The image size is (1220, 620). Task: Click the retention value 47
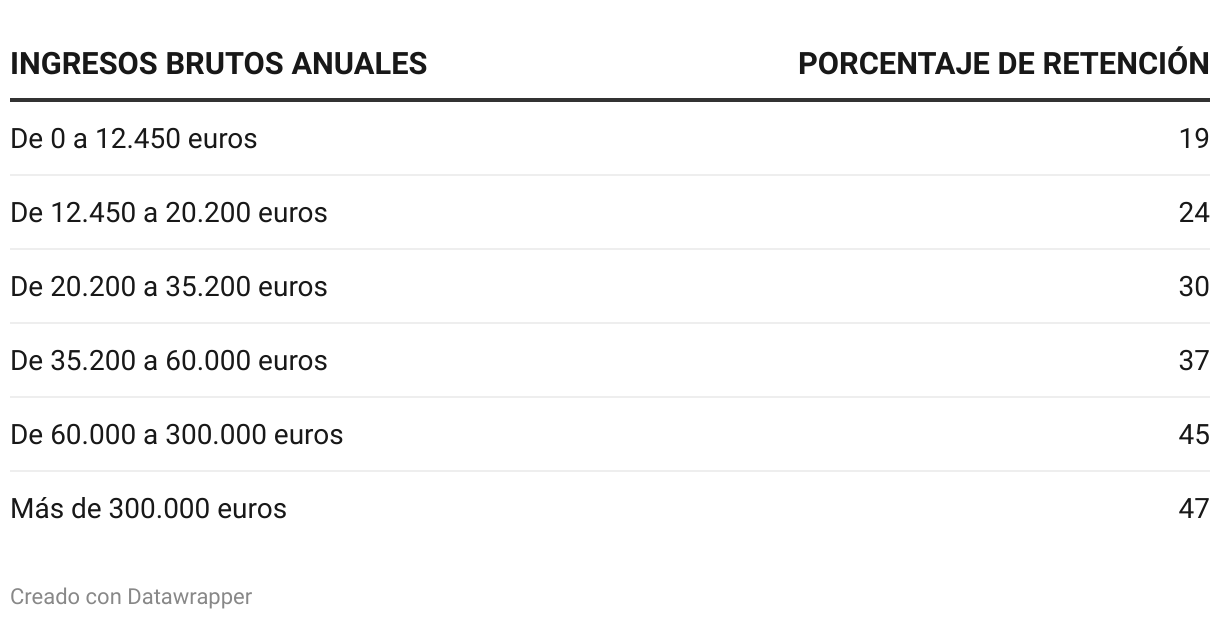(1194, 509)
